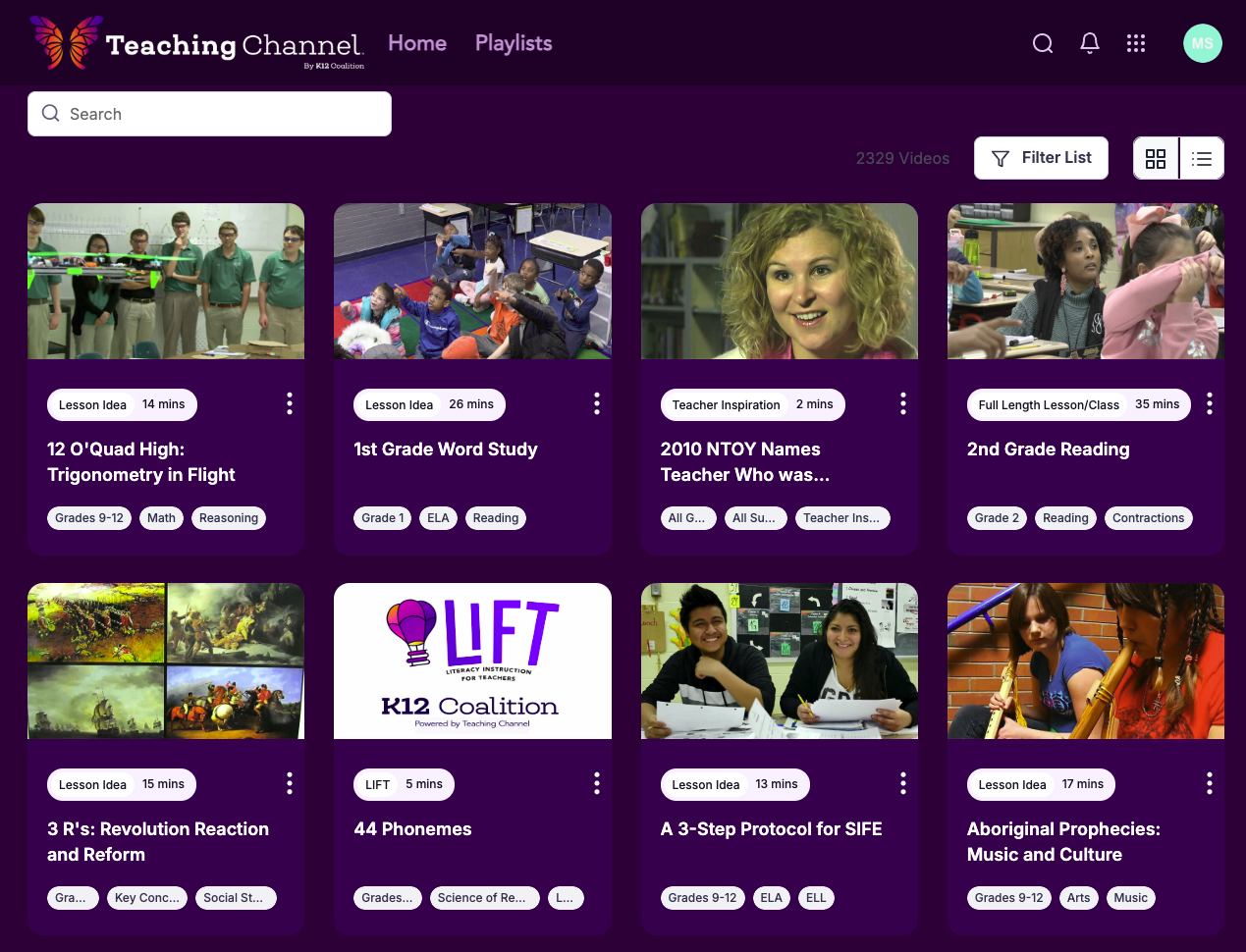
Task: Open the MS user profile avatar
Action: point(1202,43)
